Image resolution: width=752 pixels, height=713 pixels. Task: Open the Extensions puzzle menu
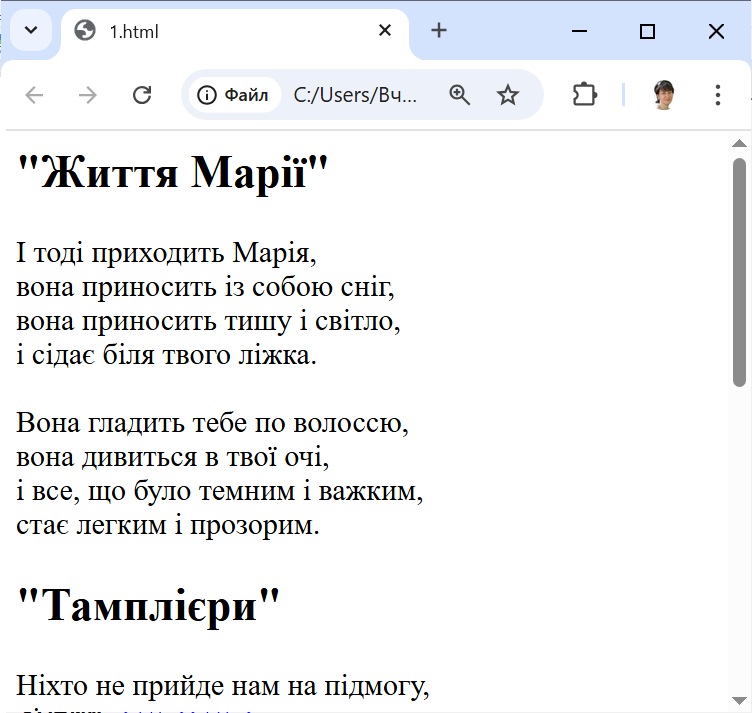click(x=584, y=95)
